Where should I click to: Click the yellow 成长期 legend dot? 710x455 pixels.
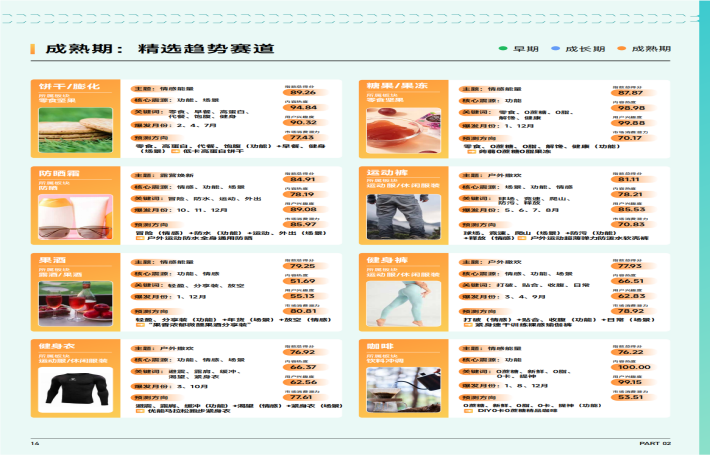[557, 48]
